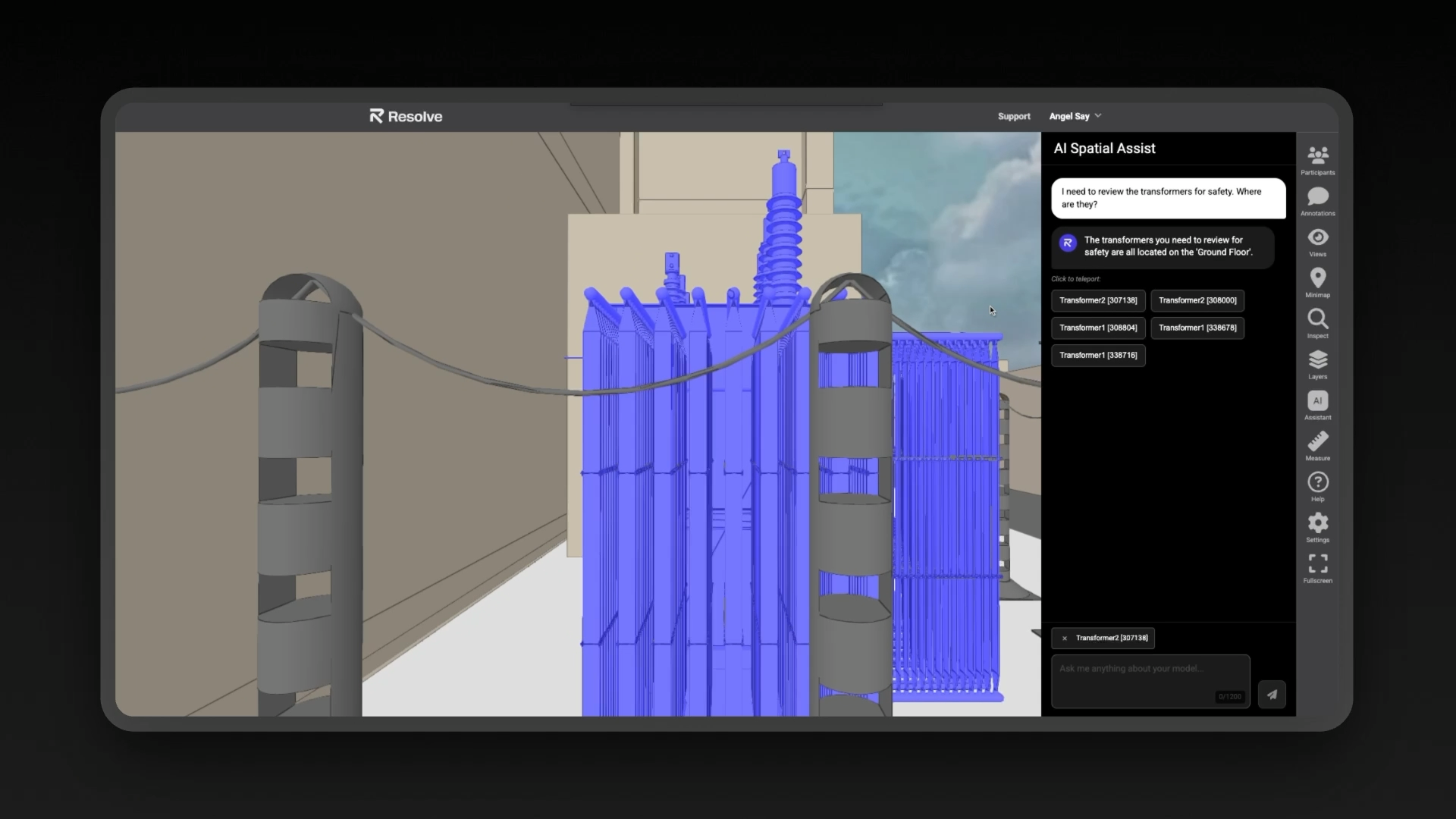Viewport: 1456px width, 819px height.
Task: Open the Annotations speech bubble icon
Action: [x=1317, y=197]
